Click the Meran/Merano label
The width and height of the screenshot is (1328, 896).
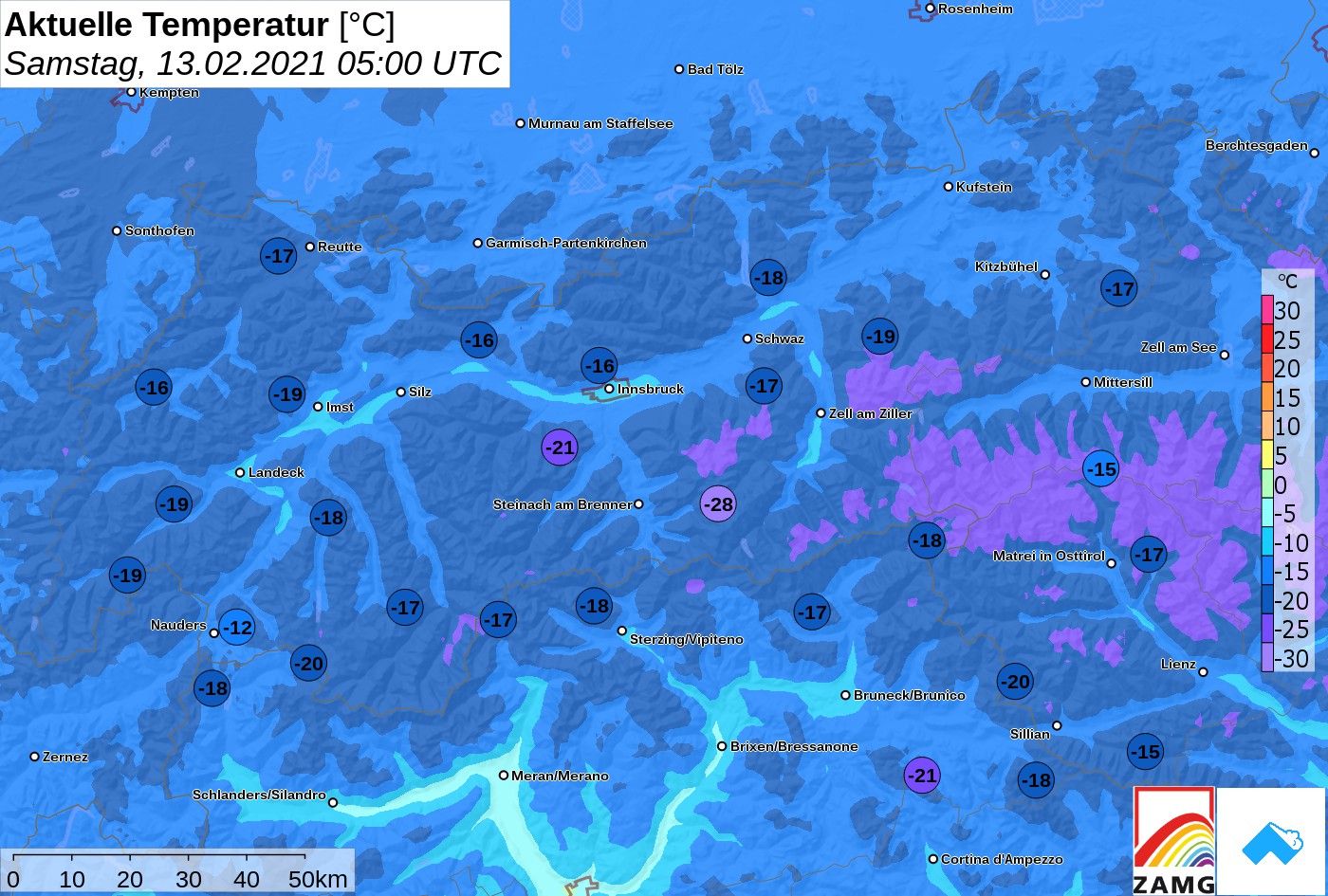pos(560,776)
